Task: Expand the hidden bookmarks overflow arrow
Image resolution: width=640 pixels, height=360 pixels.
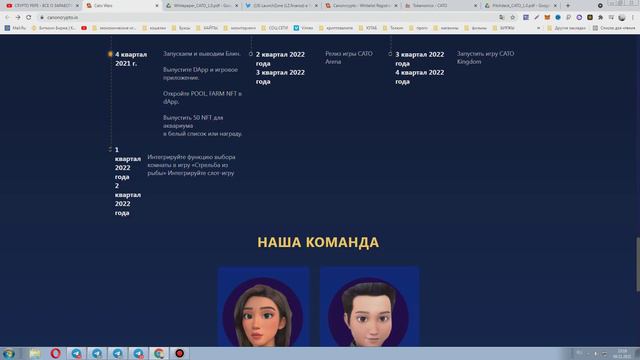Action: (538, 28)
